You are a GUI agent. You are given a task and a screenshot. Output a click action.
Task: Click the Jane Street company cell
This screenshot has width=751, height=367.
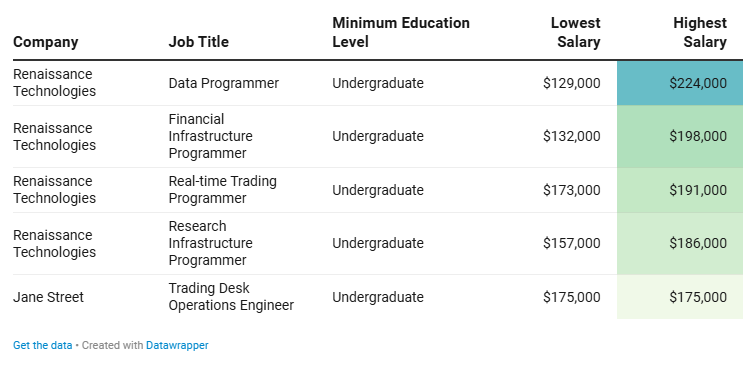coord(48,297)
